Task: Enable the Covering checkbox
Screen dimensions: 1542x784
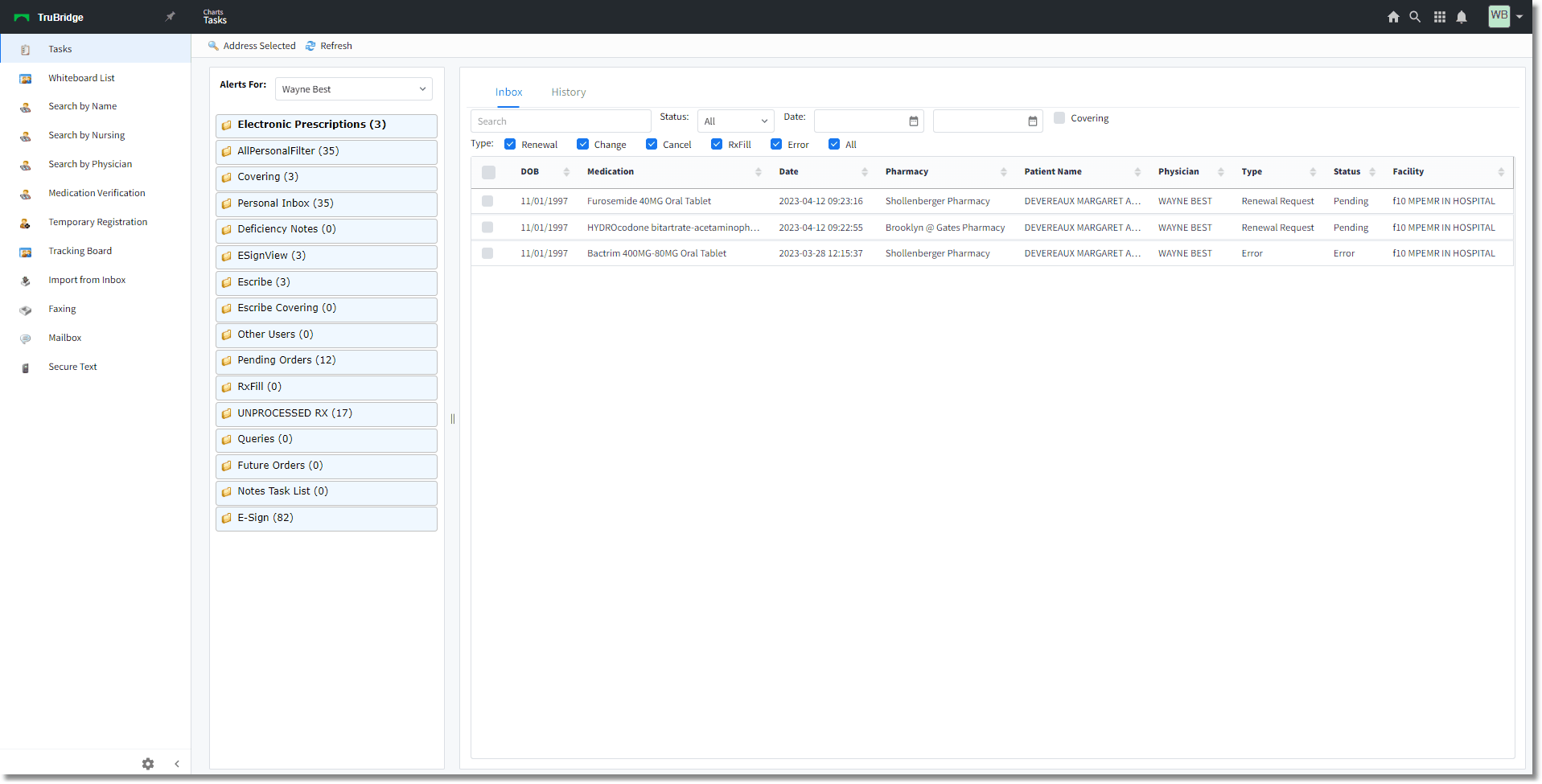Action: [x=1059, y=117]
